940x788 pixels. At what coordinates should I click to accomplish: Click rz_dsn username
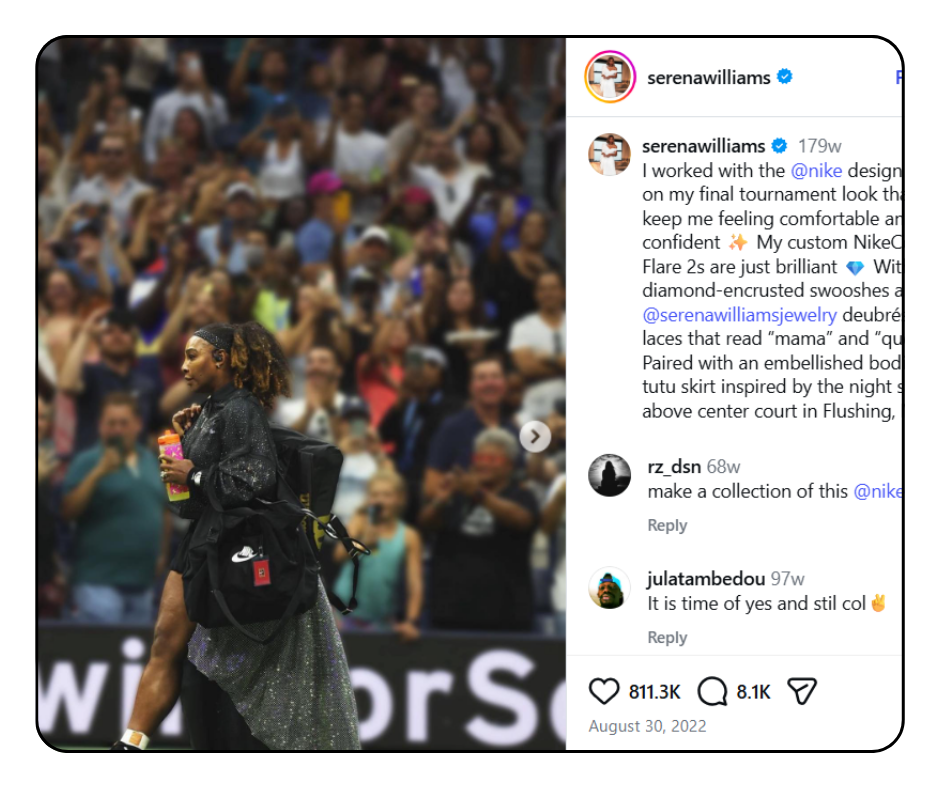[x=674, y=467]
